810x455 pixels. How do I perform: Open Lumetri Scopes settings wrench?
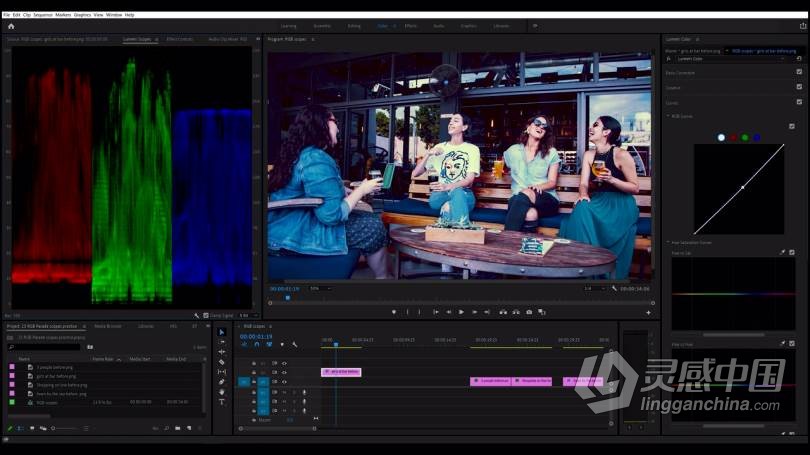(x=196, y=315)
